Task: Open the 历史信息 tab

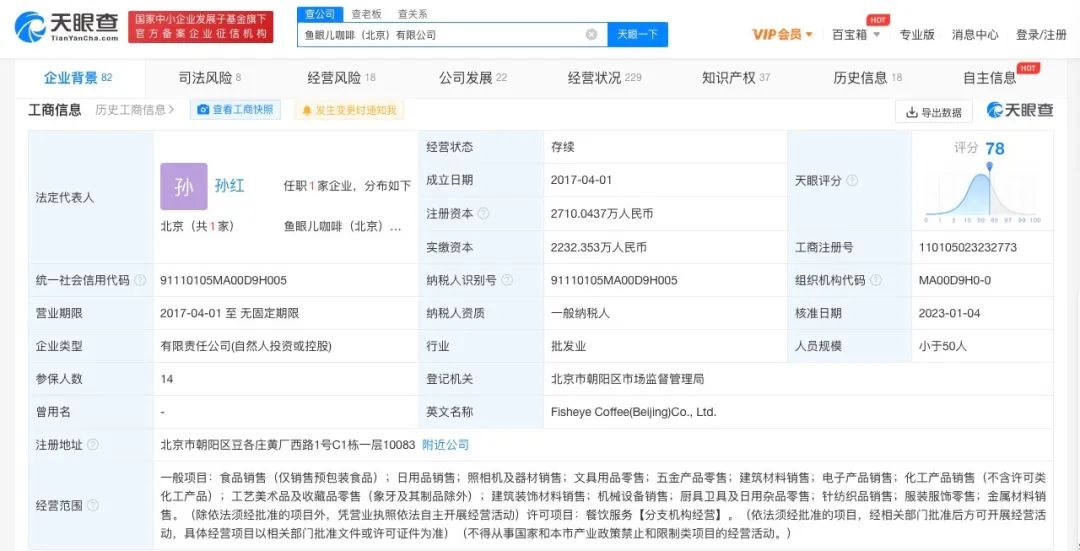Action: (x=867, y=78)
